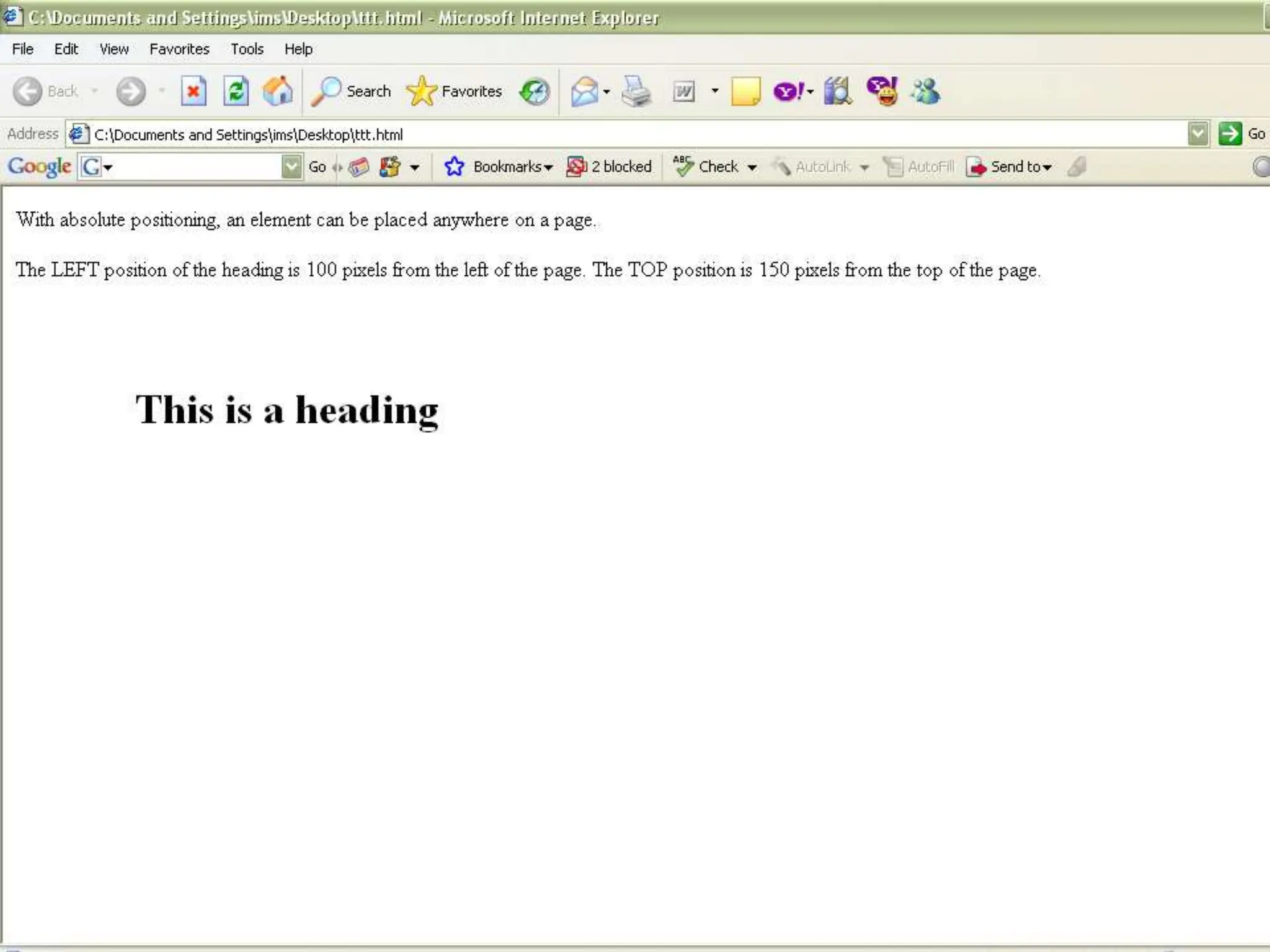The height and width of the screenshot is (952, 1270).
Task: Open the Tools menu
Action: tap(247, 49)
